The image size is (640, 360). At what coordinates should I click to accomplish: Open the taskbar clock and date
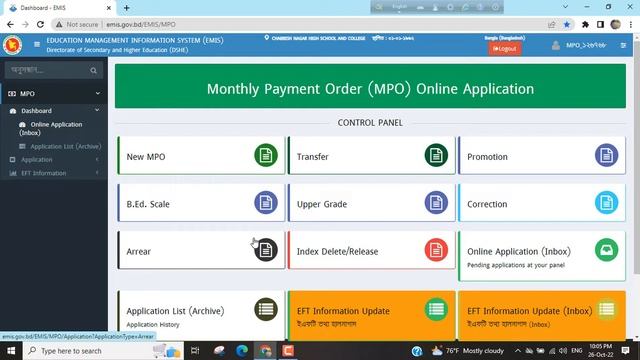tap(601, 350)
